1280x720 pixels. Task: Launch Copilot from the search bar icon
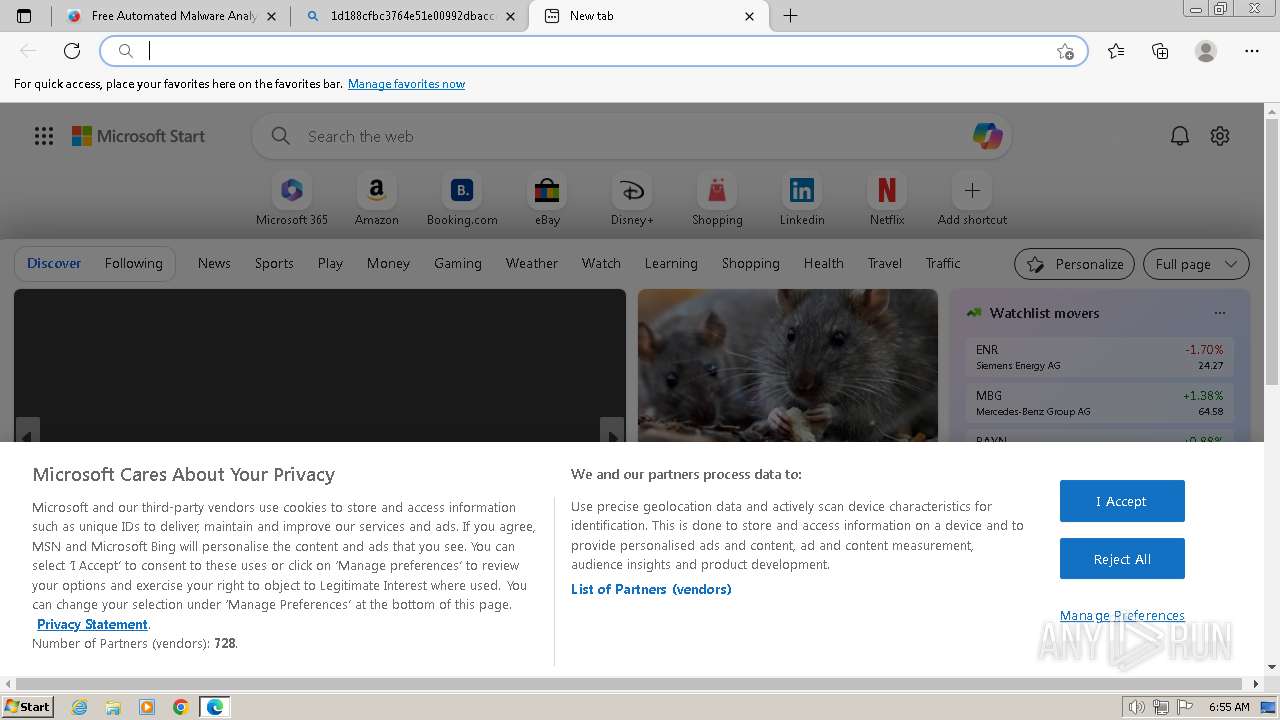pyautogui.click(x=987, y=136)
